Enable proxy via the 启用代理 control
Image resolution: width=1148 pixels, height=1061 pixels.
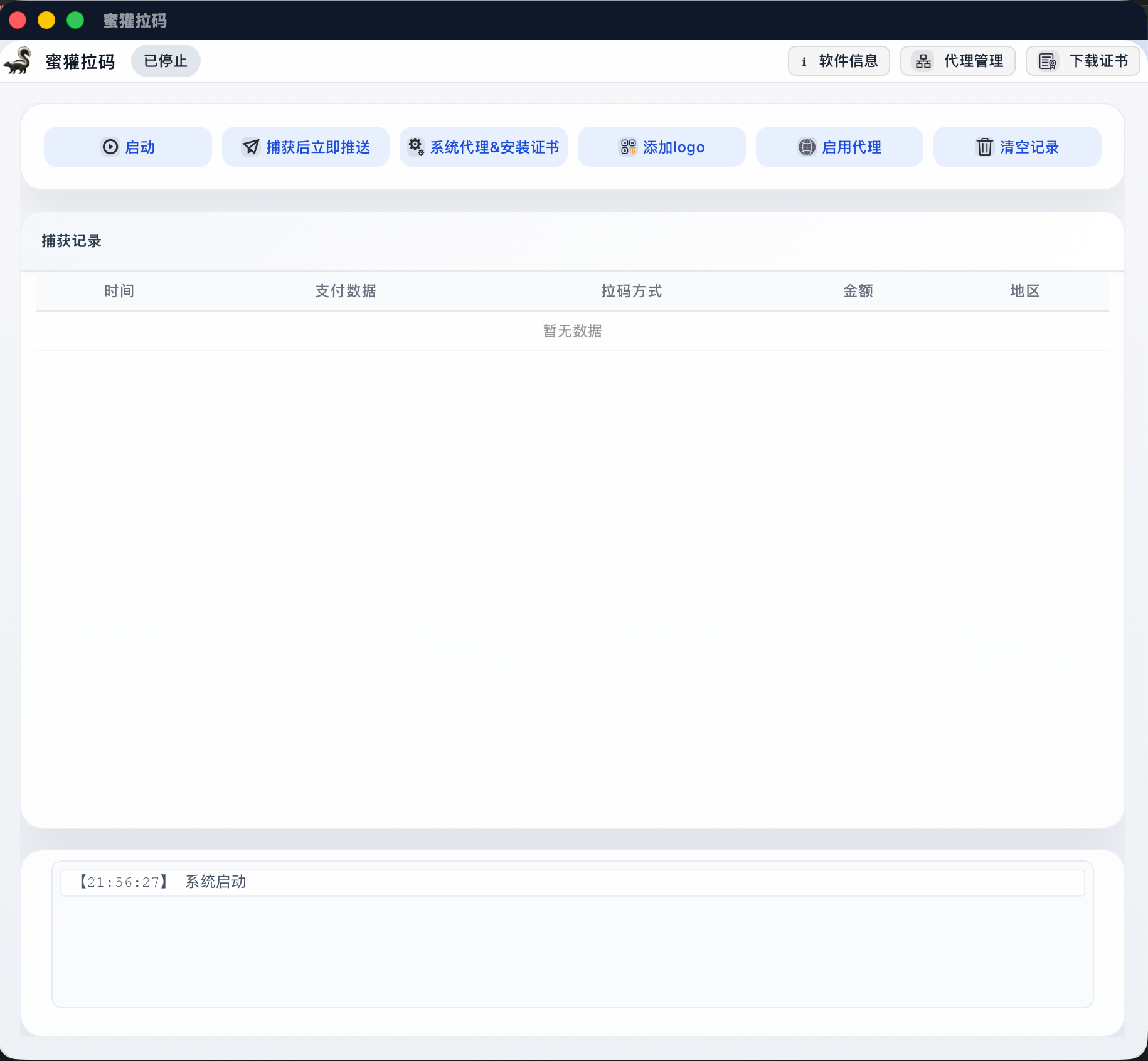click(x=839, y=147)
